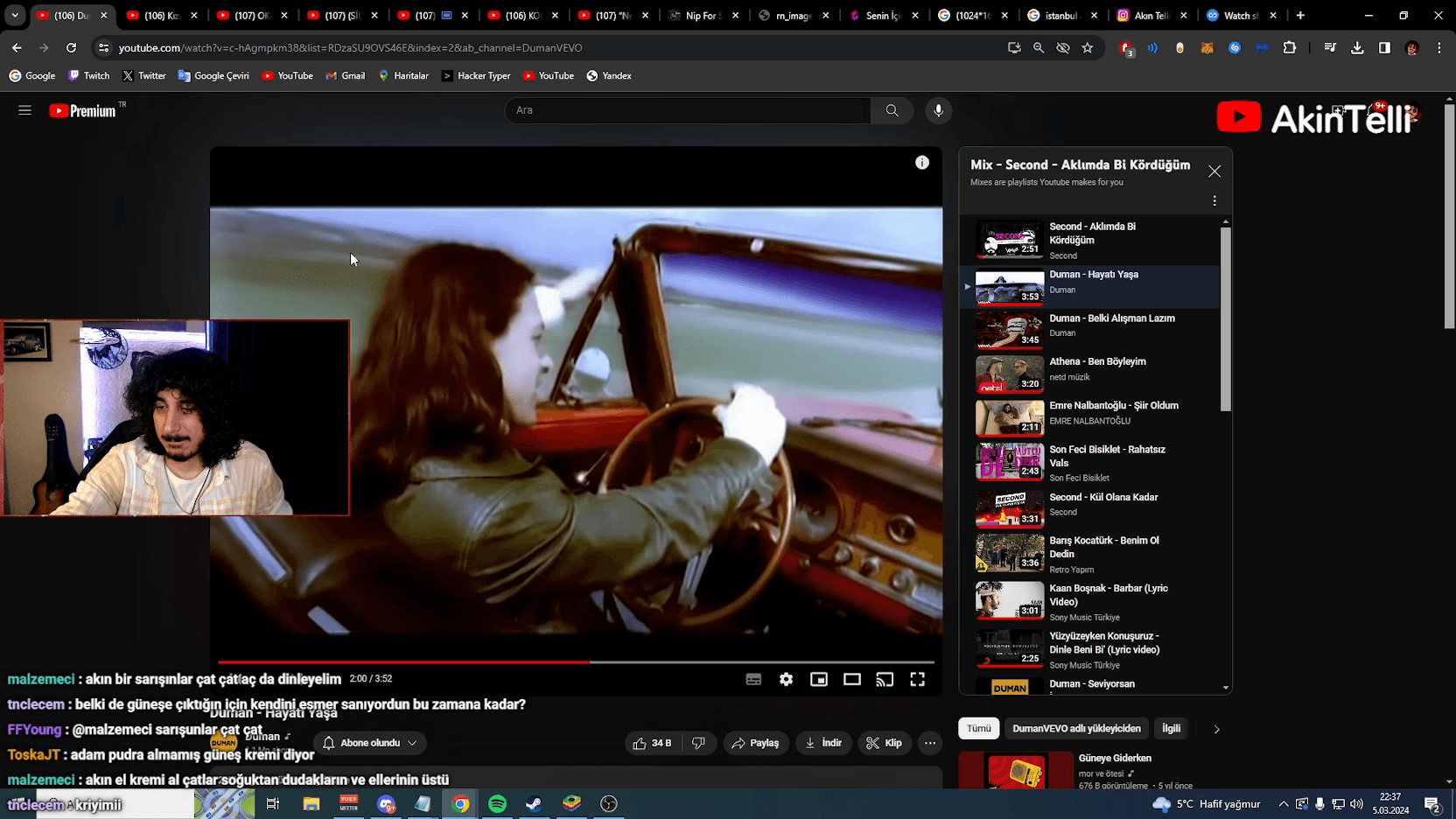Open the taskbar volume icon

[x=1356, y=804]
